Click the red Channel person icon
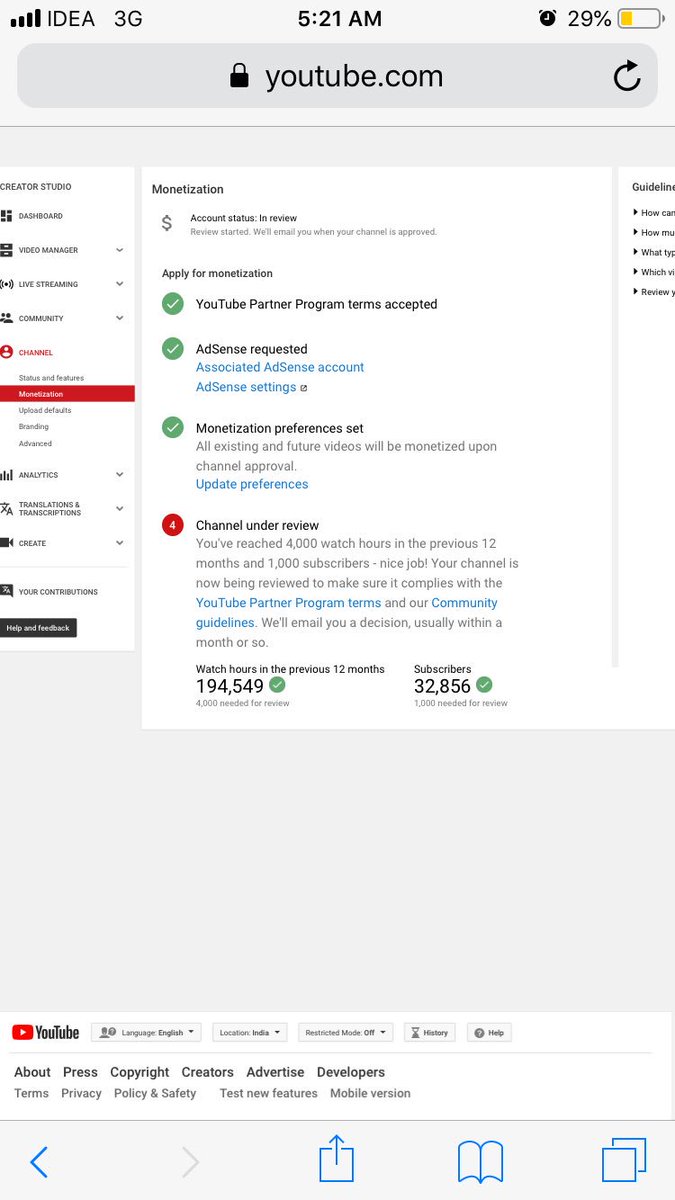 (x=6, y=352)
